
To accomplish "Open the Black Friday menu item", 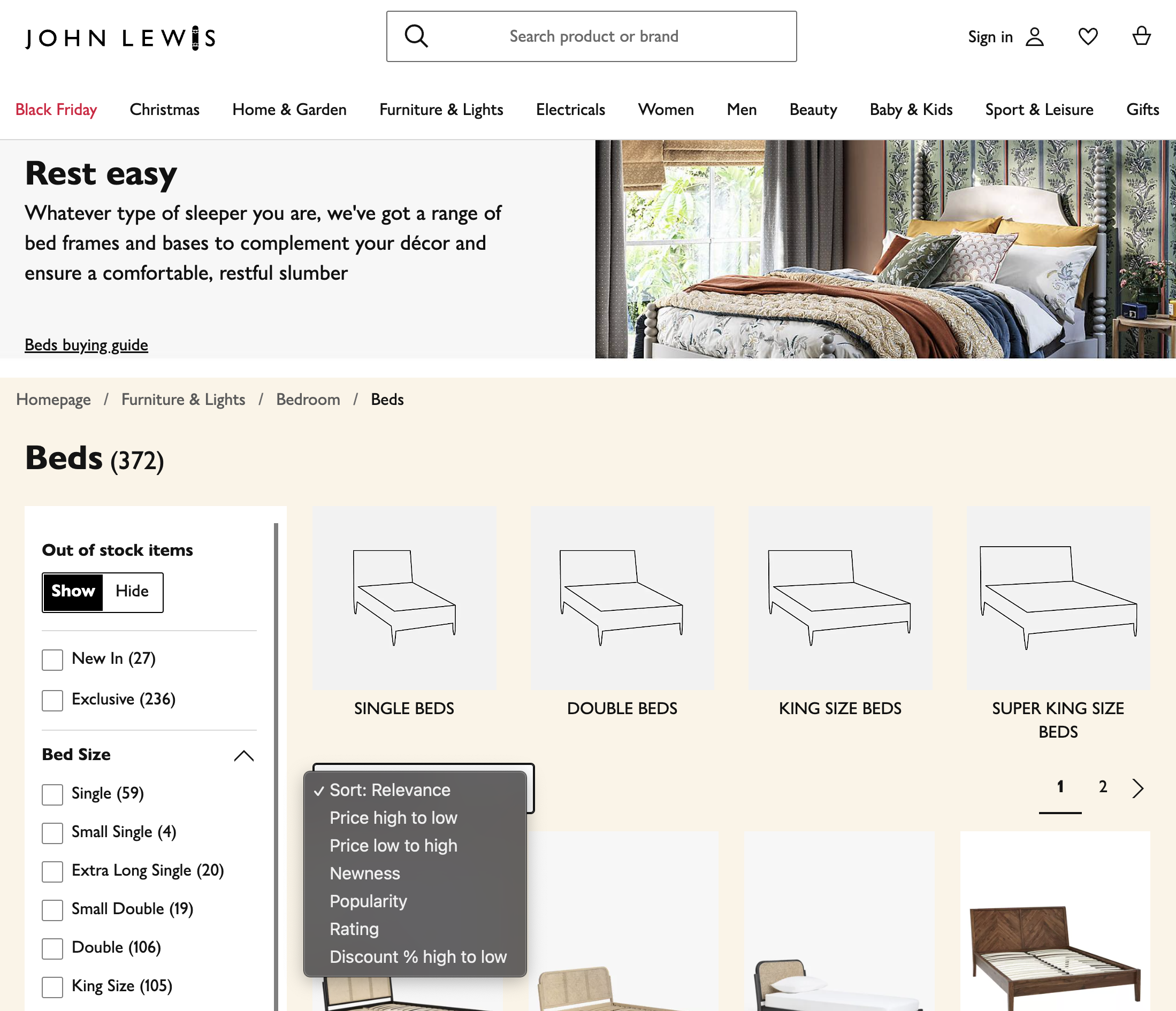I will pyautogui.click(x=56, y=110).
